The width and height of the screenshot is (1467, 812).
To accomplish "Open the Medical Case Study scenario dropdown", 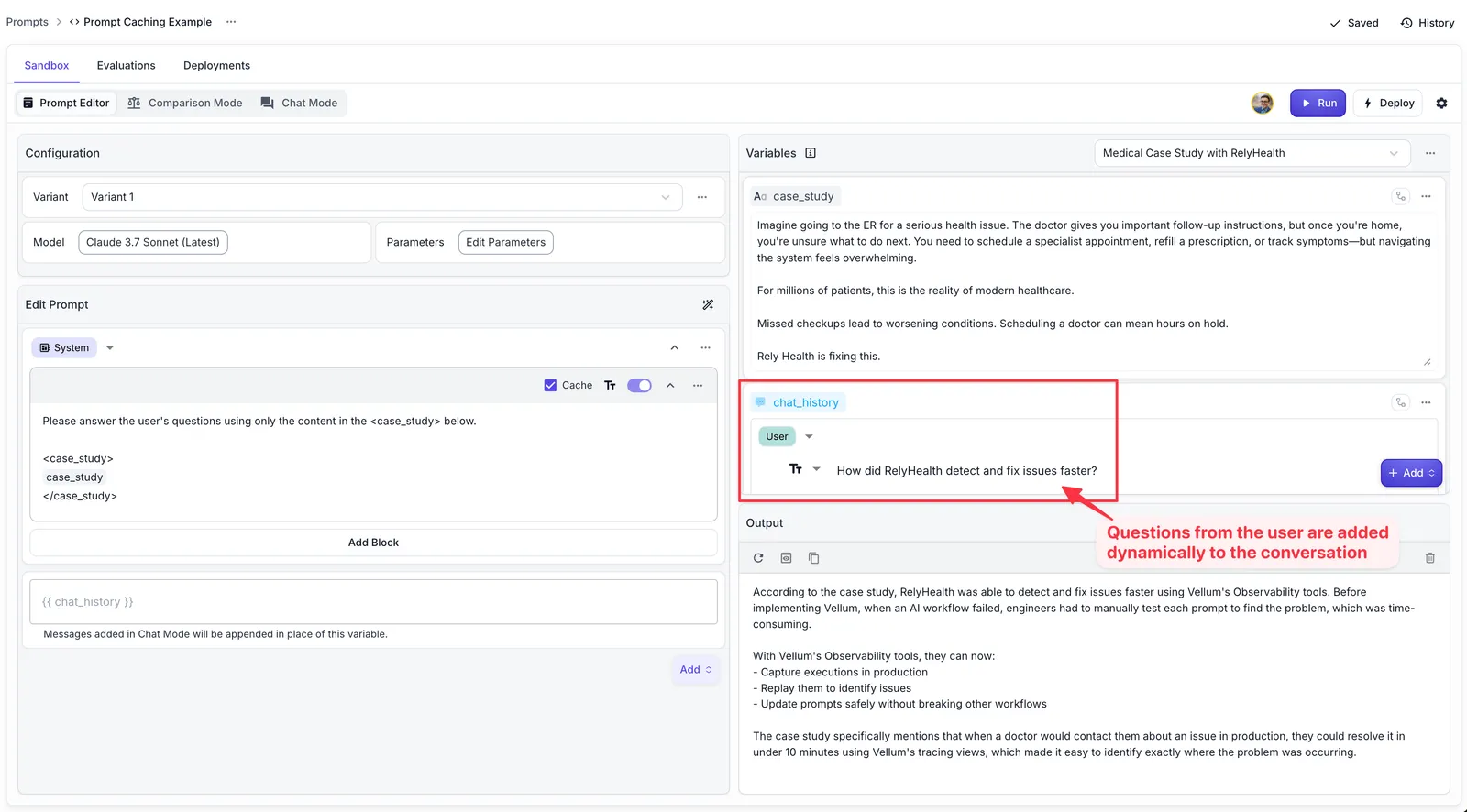I will tap(1251, 153).
